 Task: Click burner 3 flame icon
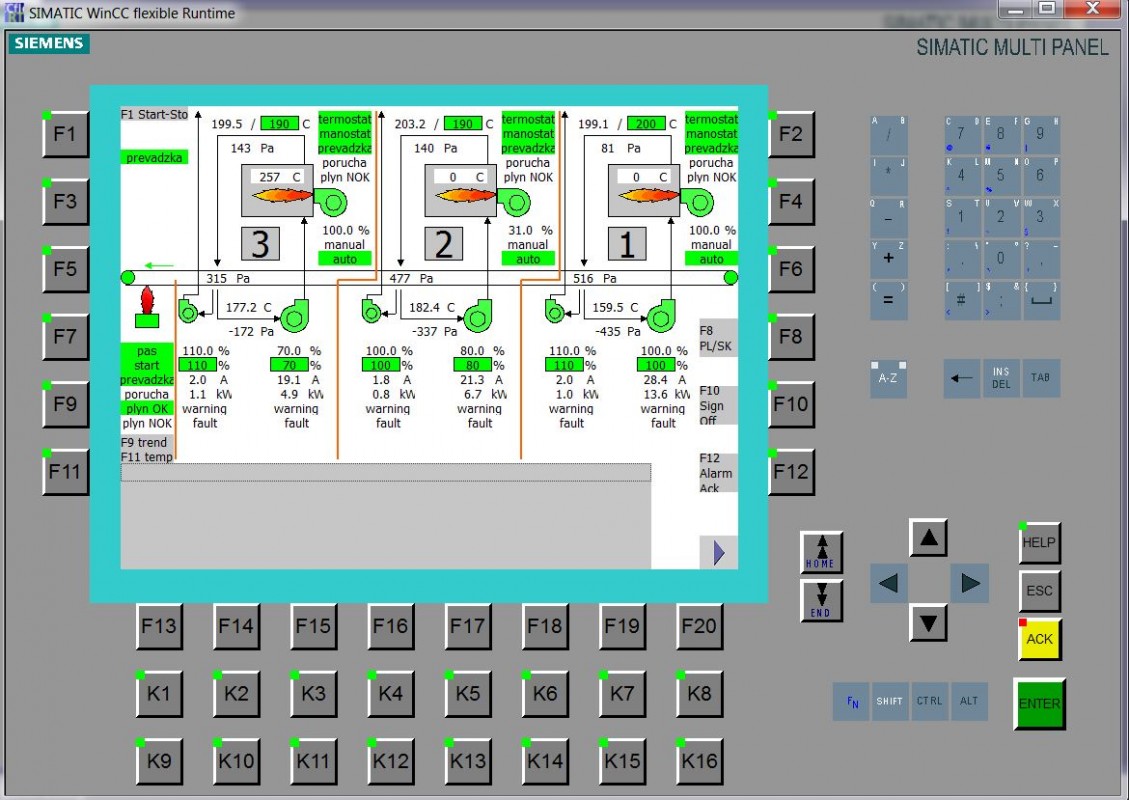[x=282, y=195]
